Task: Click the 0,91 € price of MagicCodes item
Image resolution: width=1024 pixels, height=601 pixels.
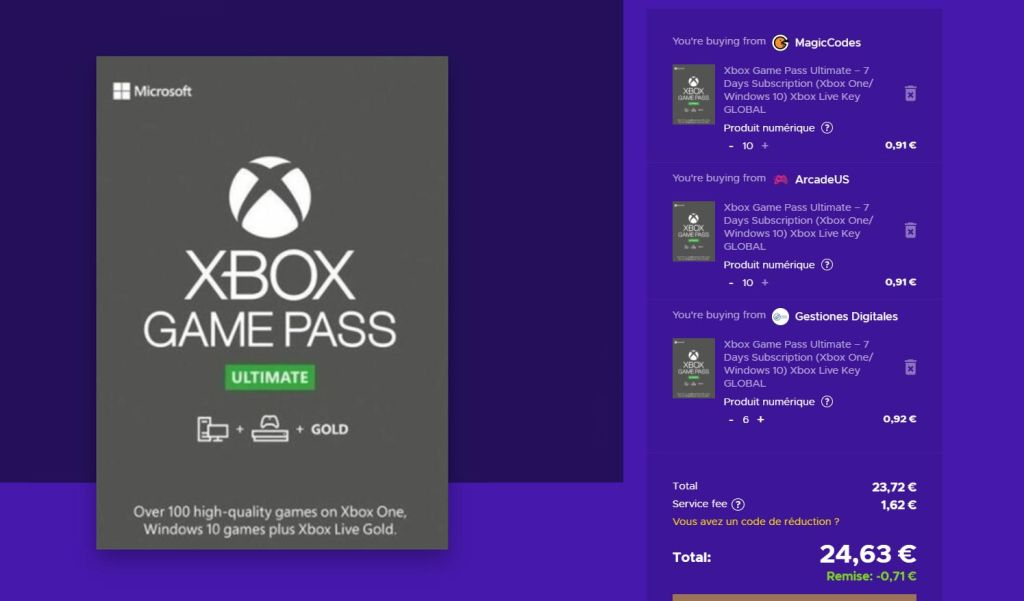Action: click(x=901, y=145)
